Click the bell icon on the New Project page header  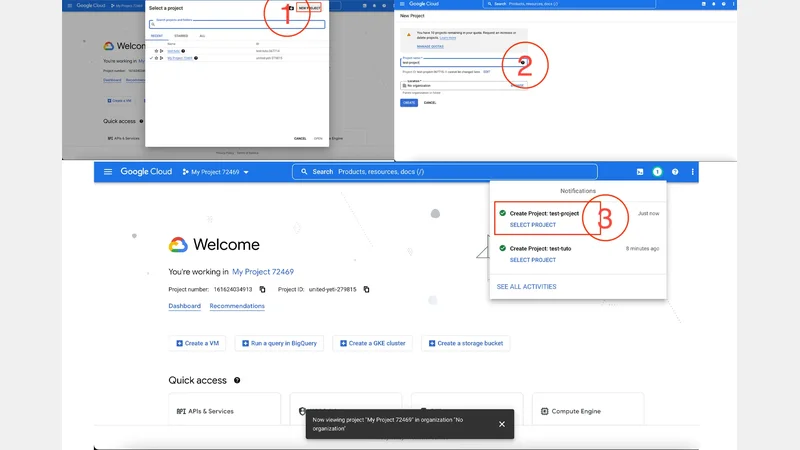pos(713,4)
